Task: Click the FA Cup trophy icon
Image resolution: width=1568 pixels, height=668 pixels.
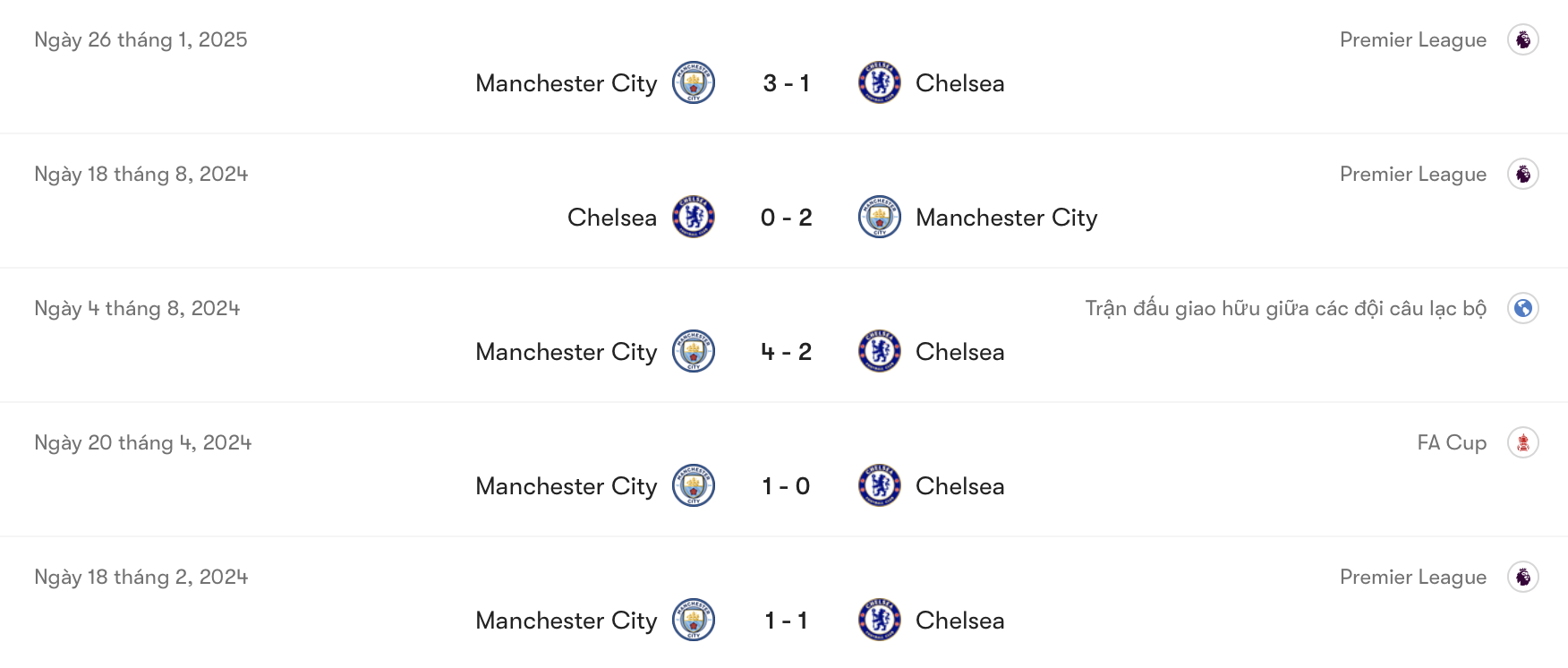Action: point(1524,441)
